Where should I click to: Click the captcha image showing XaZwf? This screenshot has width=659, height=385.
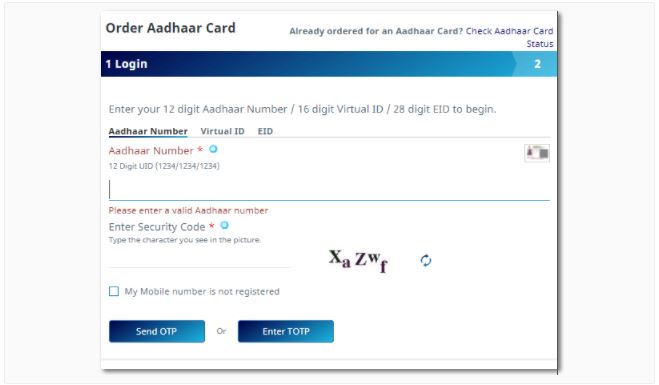358,261
